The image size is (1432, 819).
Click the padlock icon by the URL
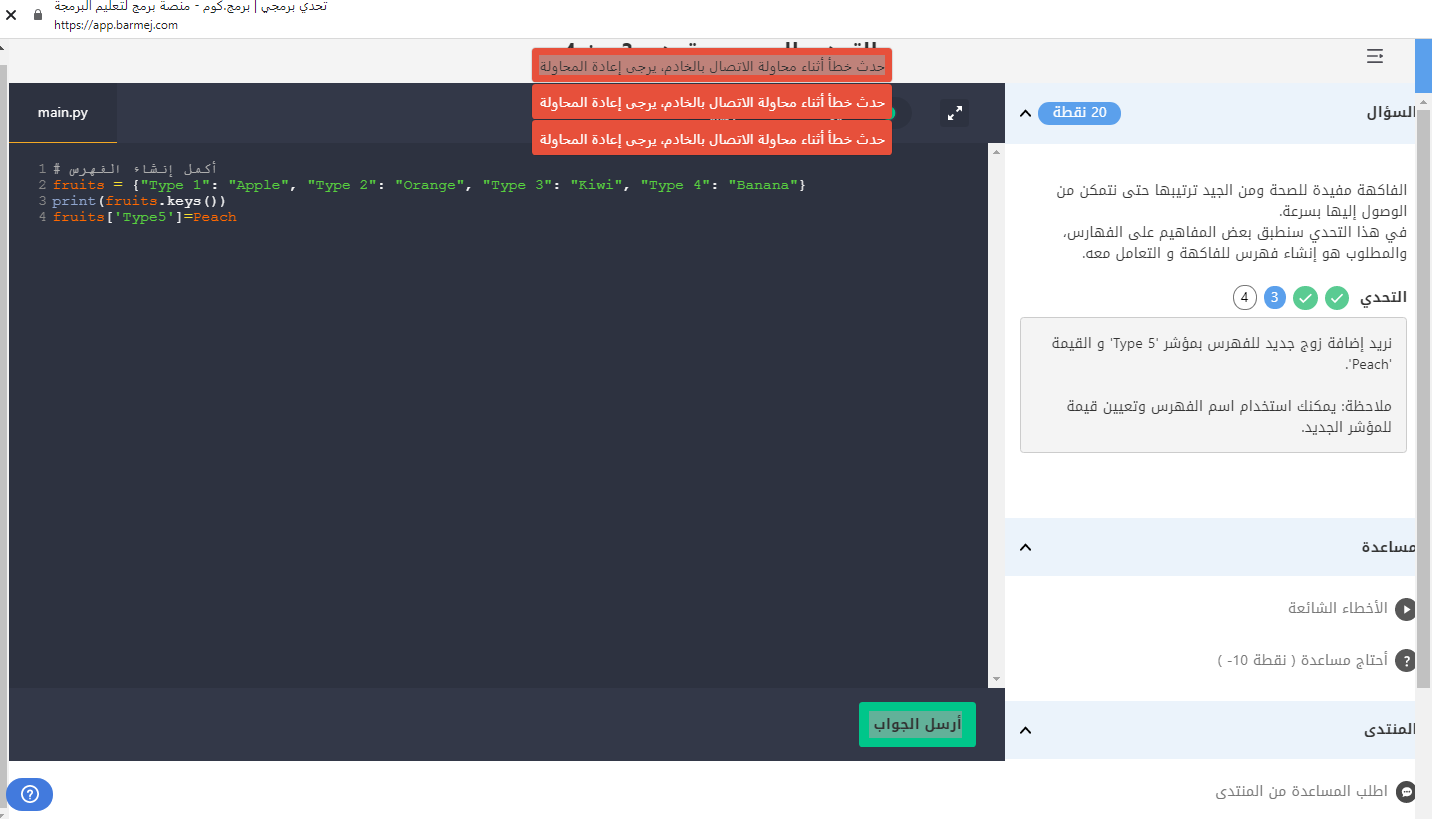(38, 15)
